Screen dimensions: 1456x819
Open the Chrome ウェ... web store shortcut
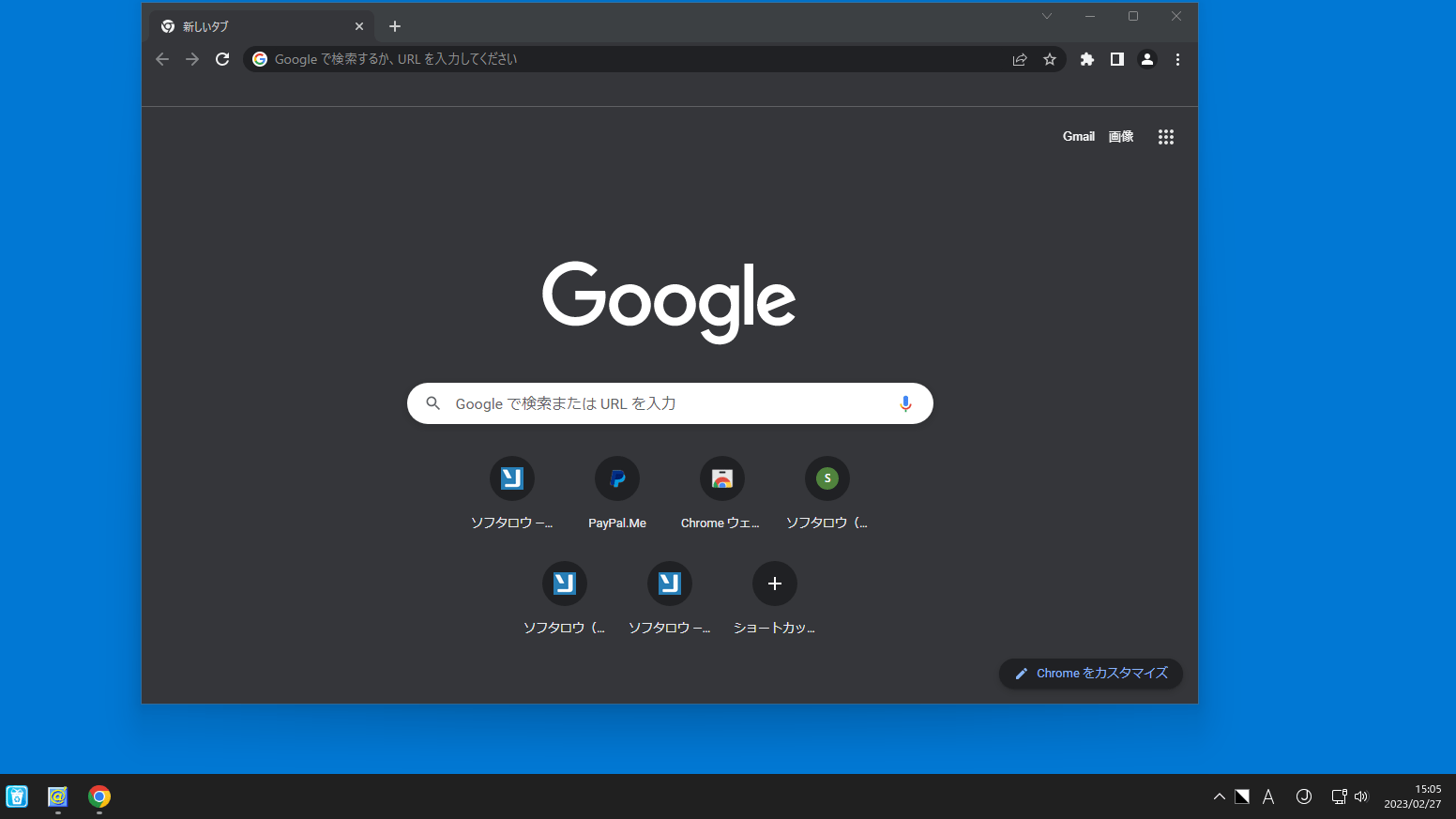722,495
